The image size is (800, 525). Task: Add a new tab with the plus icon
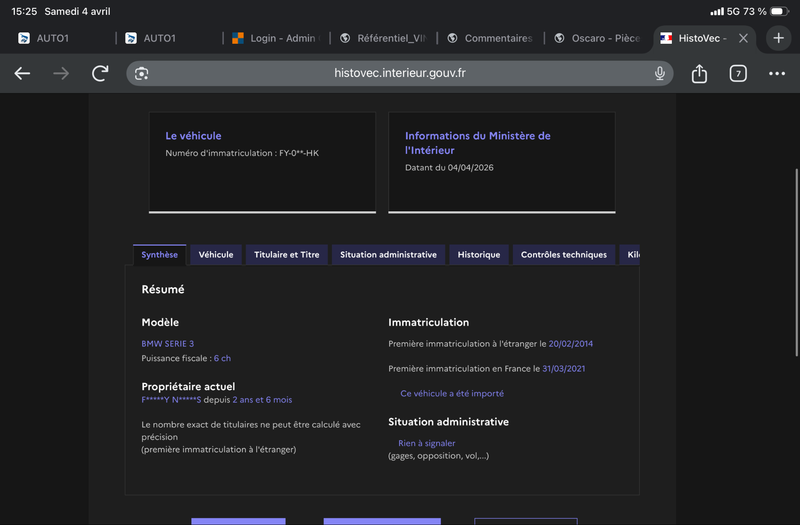[778, 38]
